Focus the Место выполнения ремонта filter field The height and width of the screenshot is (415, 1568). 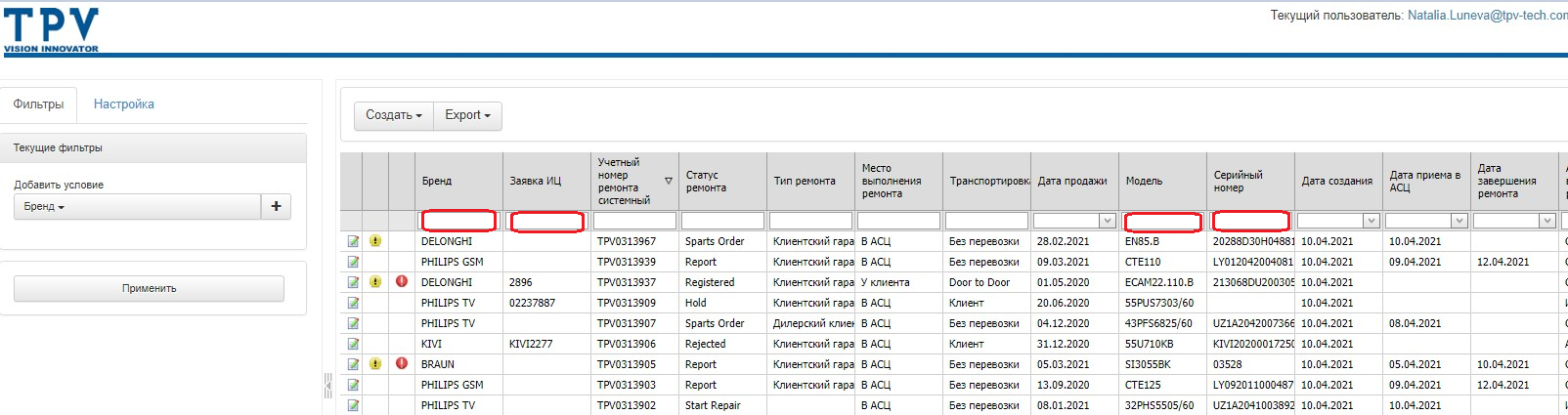pos(898,221)
